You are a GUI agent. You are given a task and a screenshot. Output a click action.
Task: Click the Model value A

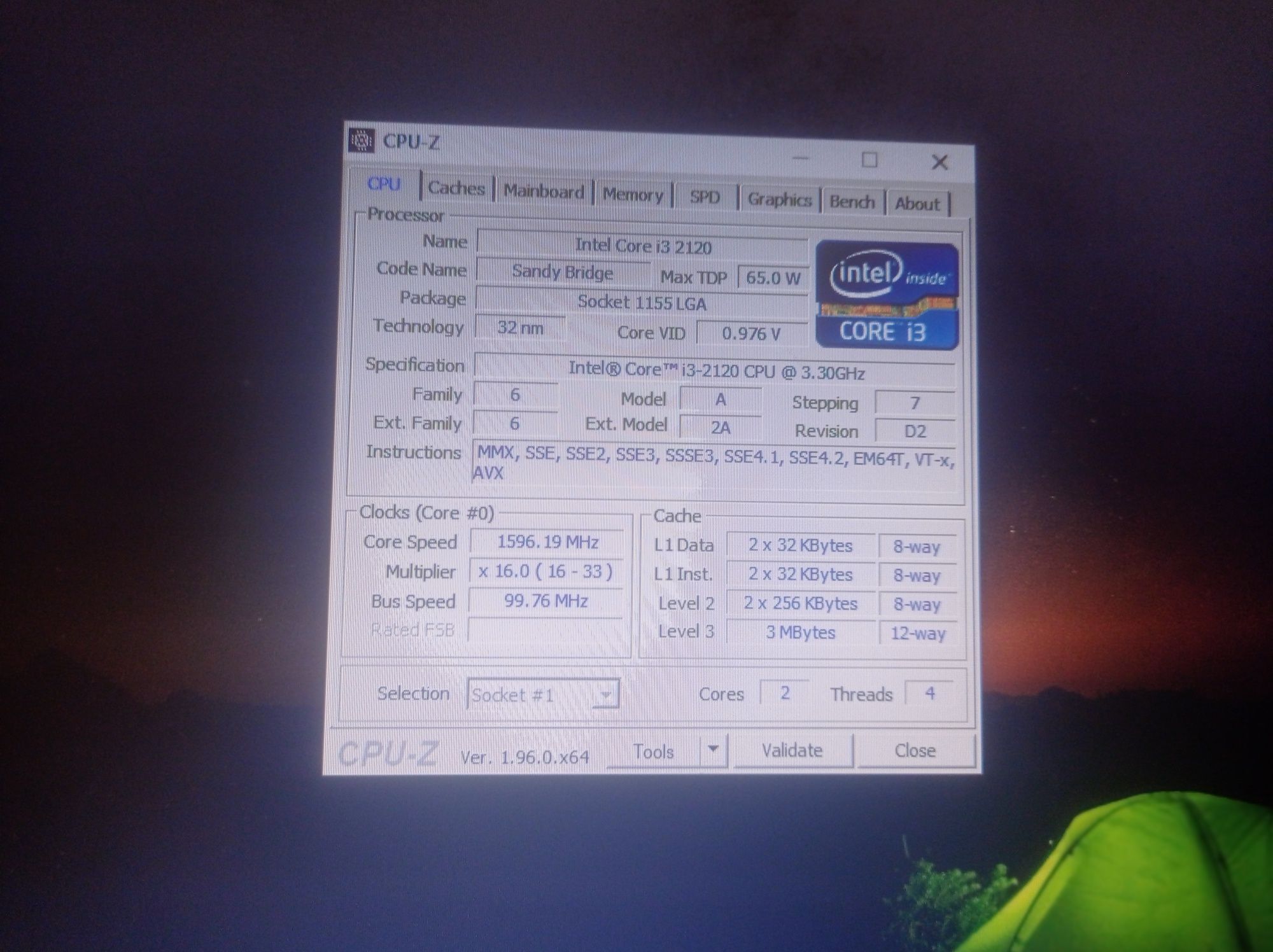pyautogui.click(x=720, y=399)
